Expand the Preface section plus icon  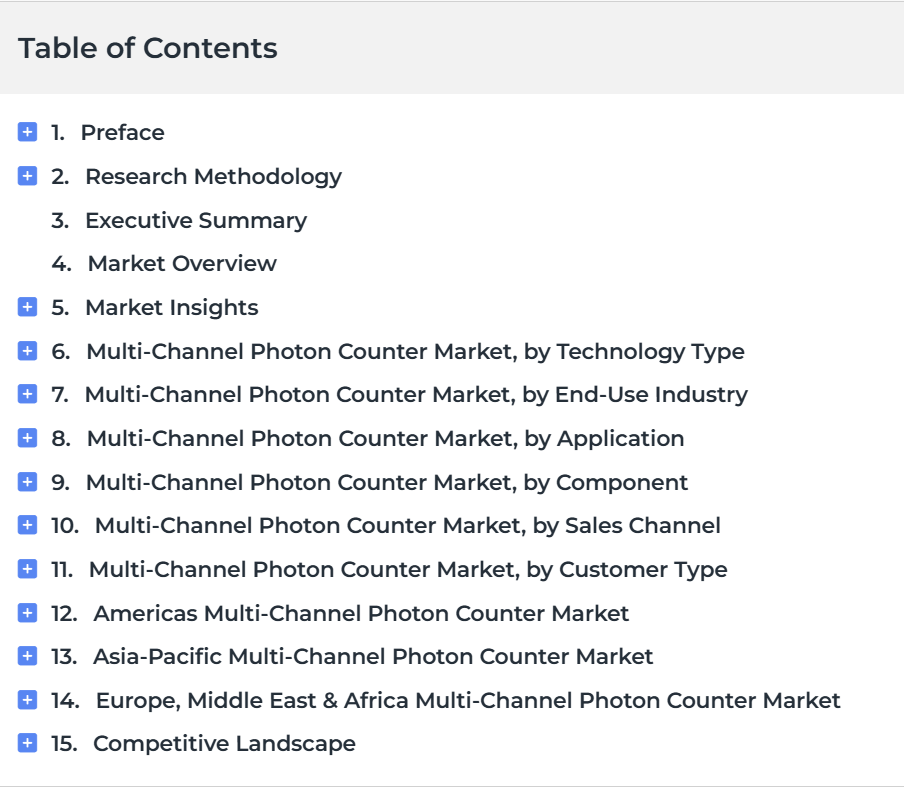pos(27,132)
